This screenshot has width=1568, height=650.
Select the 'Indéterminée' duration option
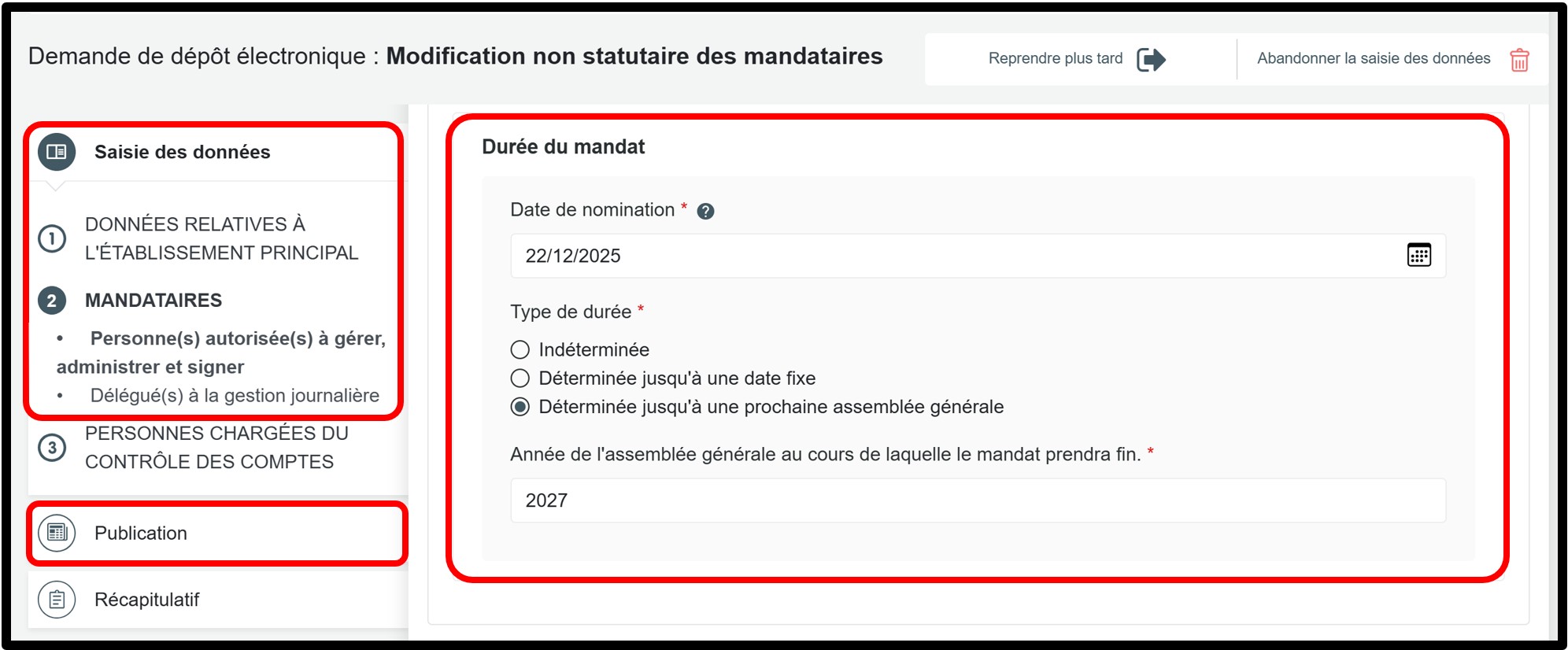(520, 349)
